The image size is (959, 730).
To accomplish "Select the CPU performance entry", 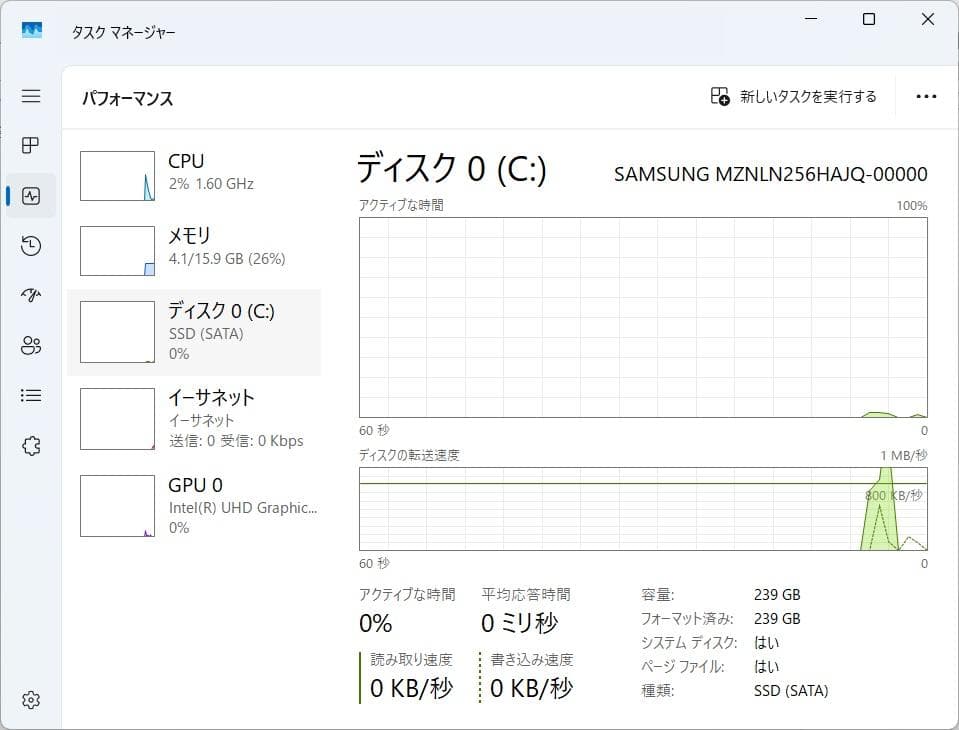I will (195, 175).
